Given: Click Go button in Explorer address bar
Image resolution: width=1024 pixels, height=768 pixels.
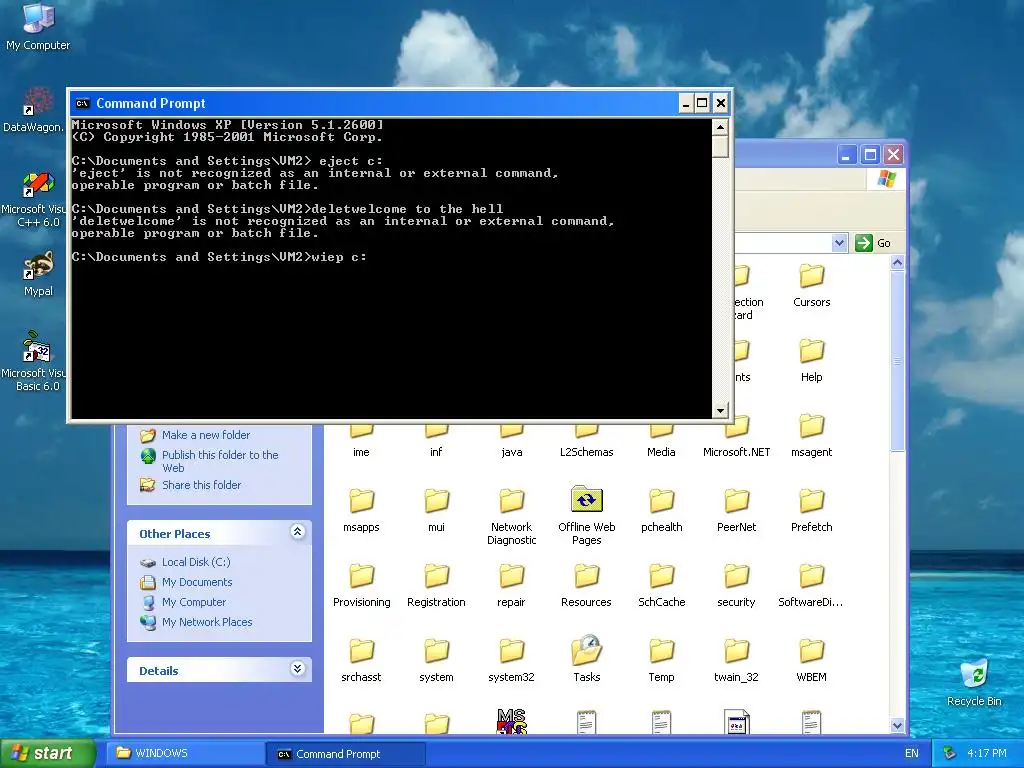Looking at the screenshot, I should (x=873, y=243).
